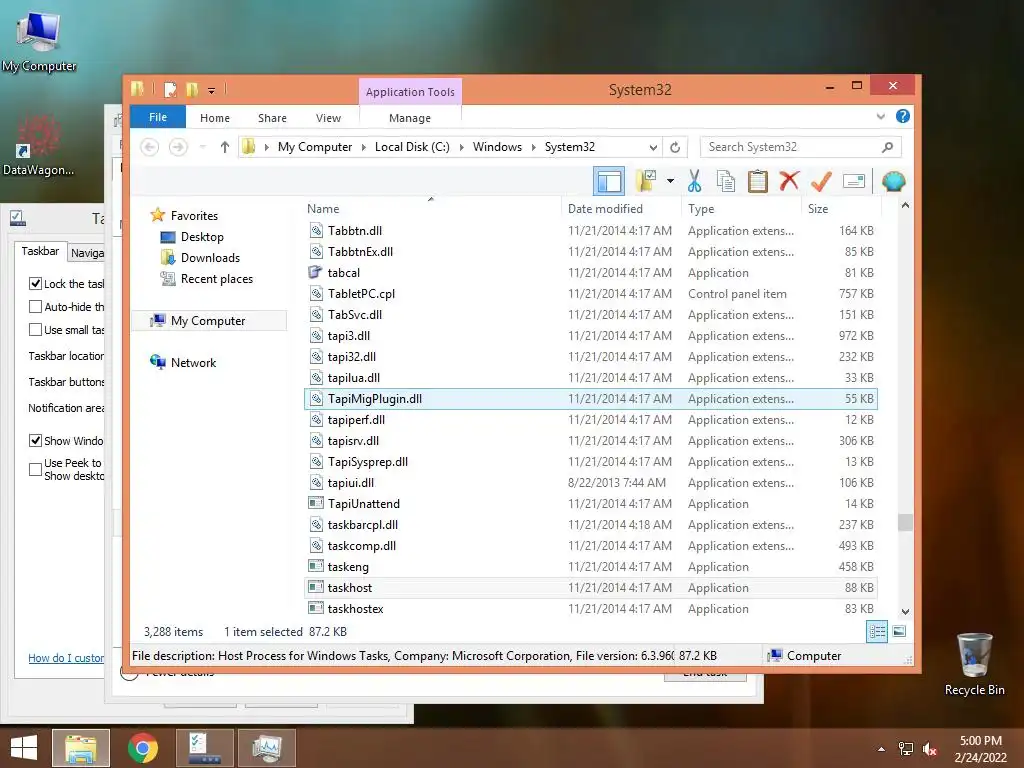Click the taskbar volume muted icon
Image resolution: width=1024 pixels, height=768 pixels.
click(930, 749)
